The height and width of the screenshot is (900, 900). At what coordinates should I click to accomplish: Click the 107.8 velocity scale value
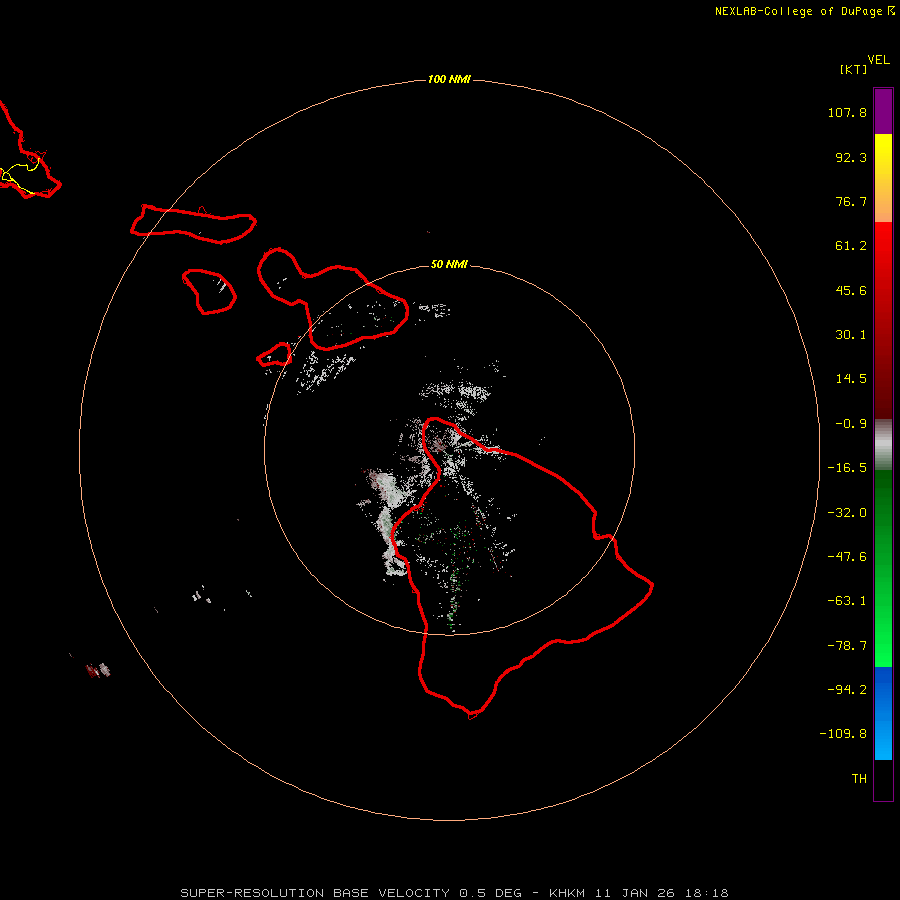(847, 112)
